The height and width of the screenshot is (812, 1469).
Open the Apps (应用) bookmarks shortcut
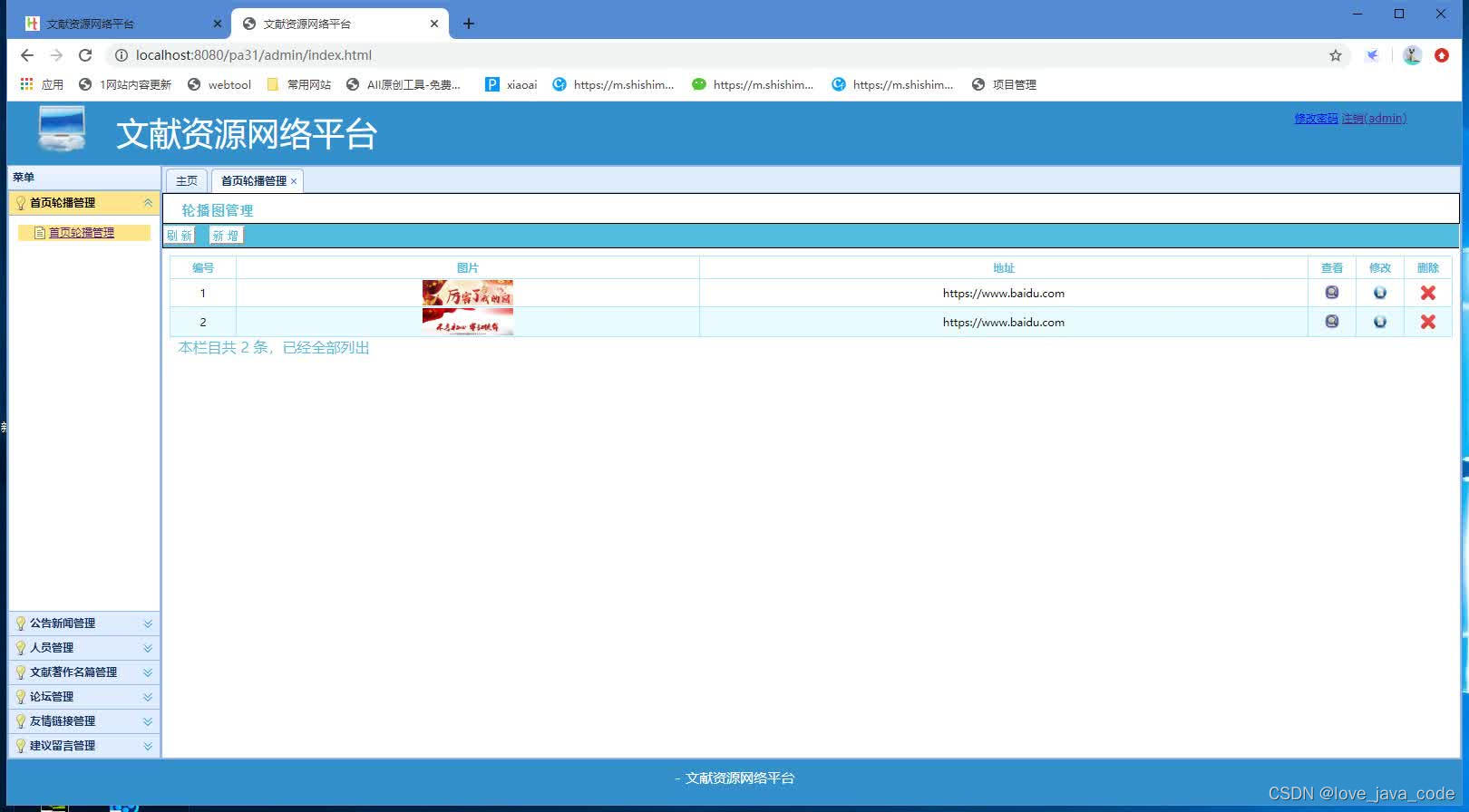tap(42, 84)
